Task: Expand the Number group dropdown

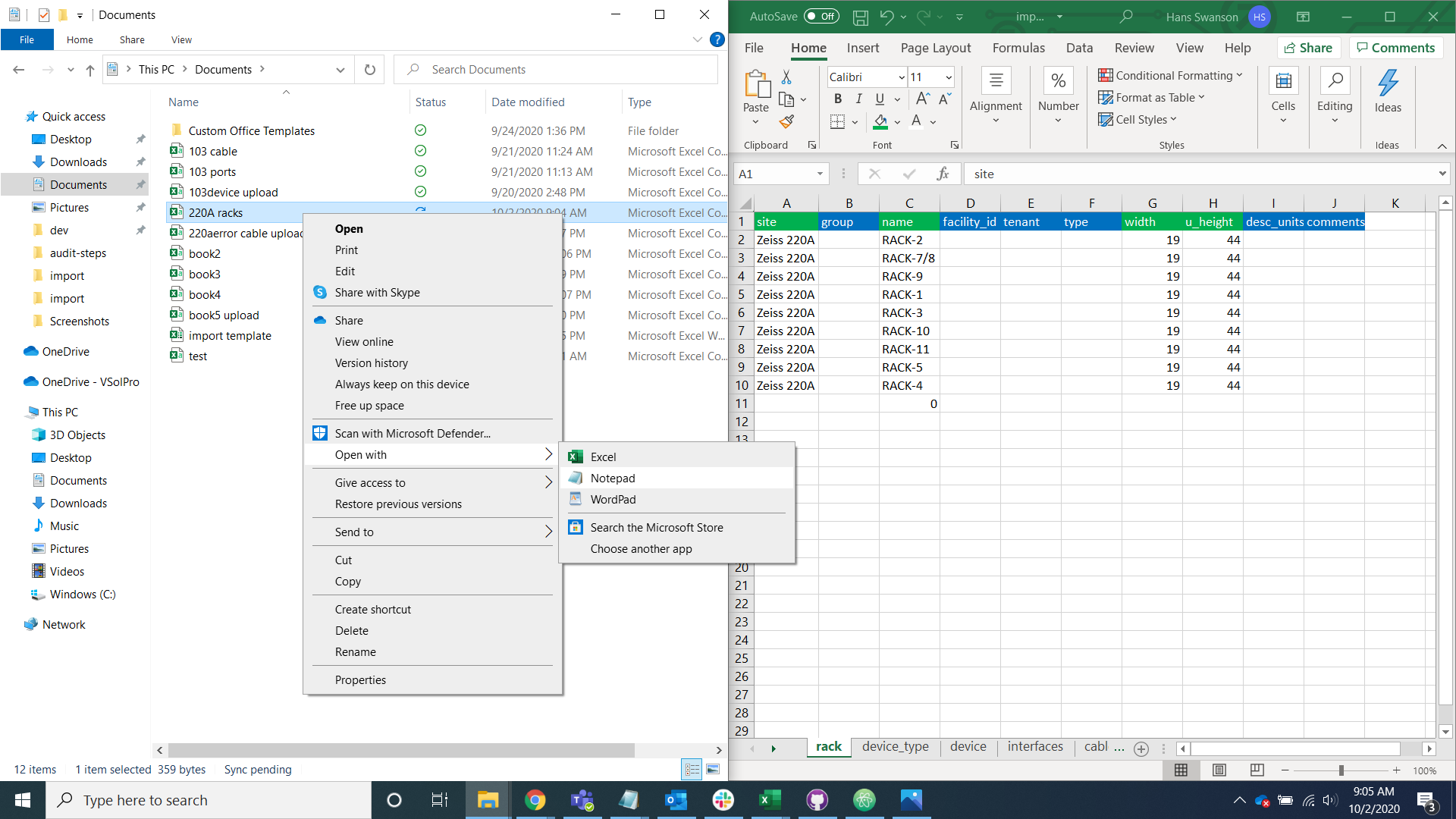Action: [1058, 121]
